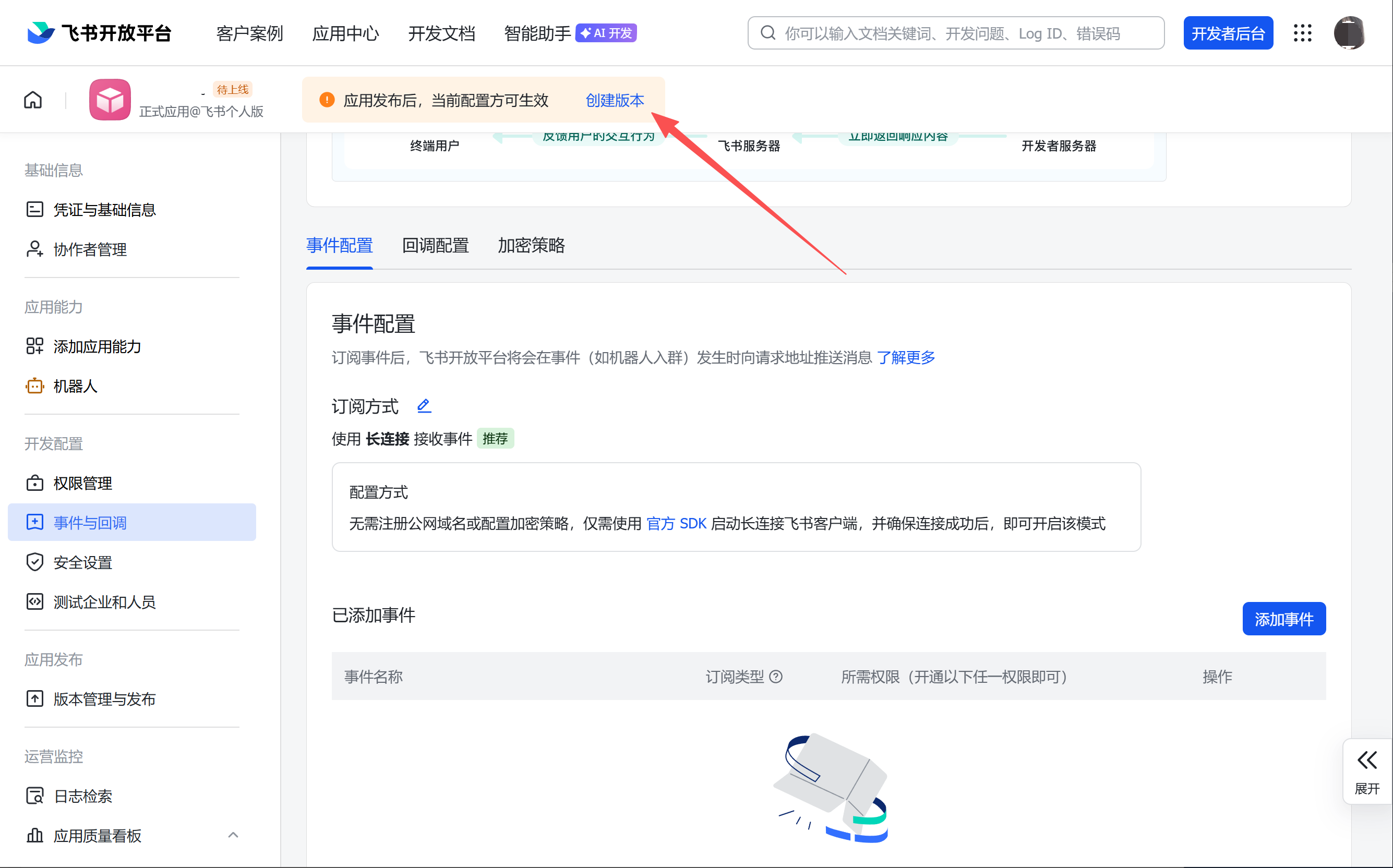Image resolution: width=1393 pixels, height=868 pixels.
Task: Click the 添加事件 button
Action: click(1284, 618)
